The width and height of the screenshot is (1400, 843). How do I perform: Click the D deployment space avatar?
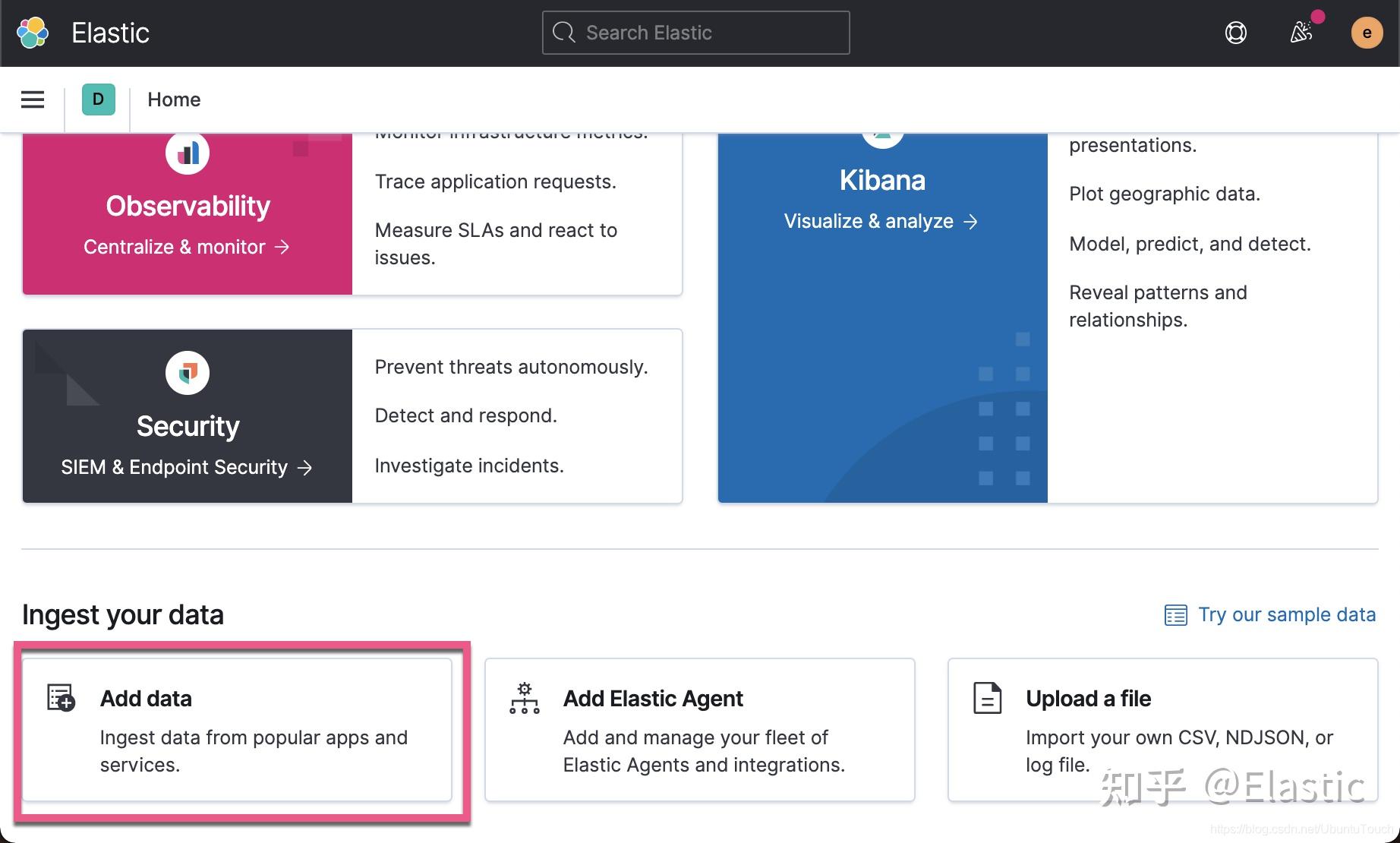(x=97, y=99)
